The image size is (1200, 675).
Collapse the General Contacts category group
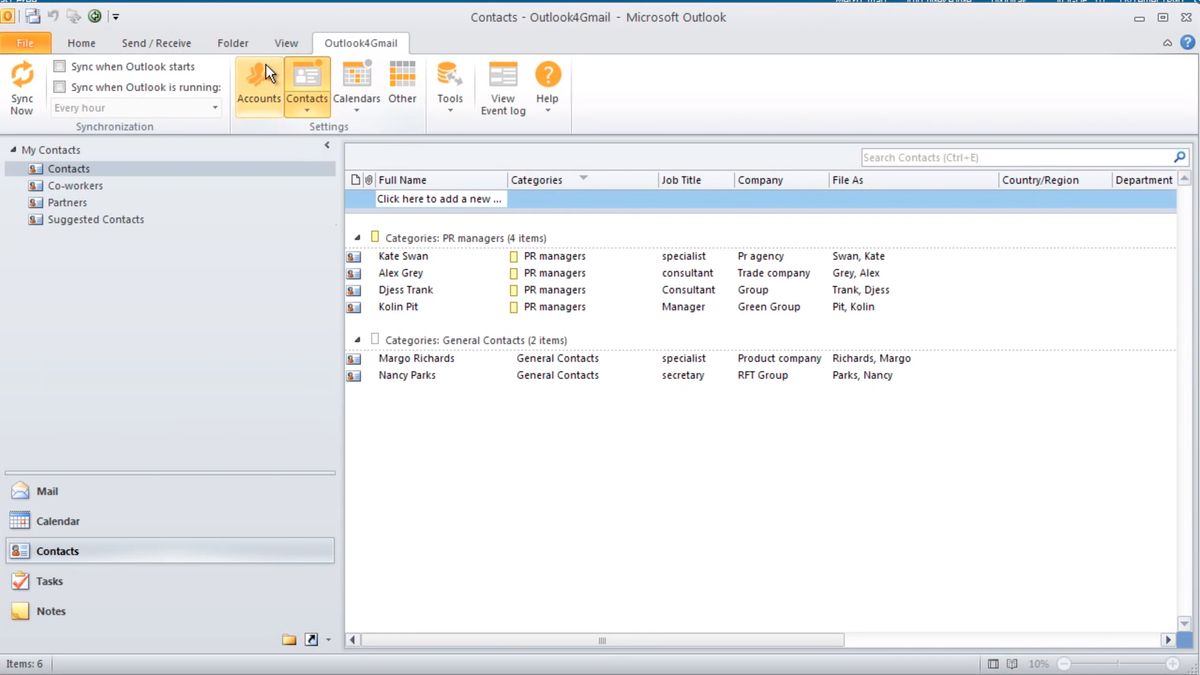pos(358,340)
